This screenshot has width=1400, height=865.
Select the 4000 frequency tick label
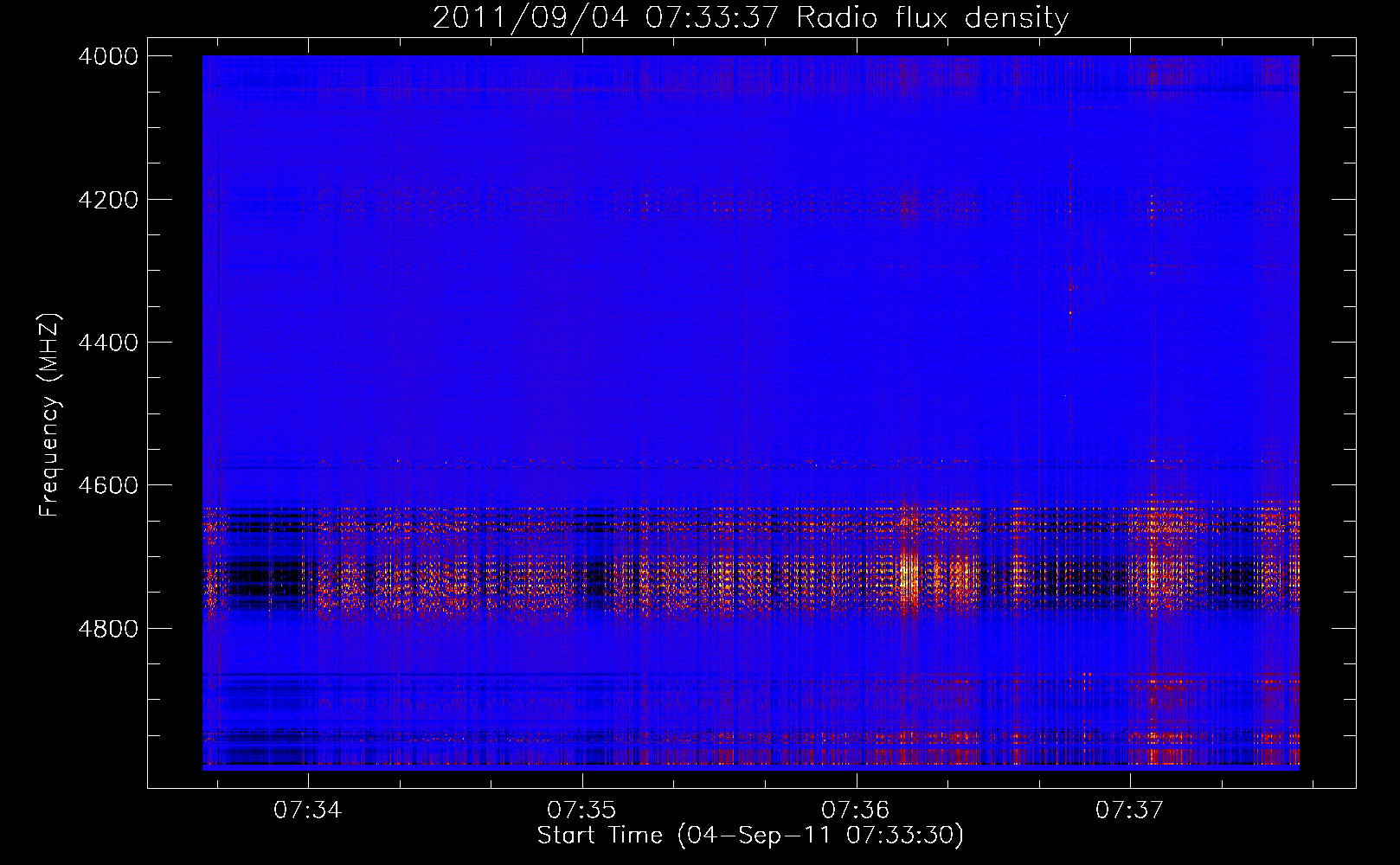click(108, 56)
